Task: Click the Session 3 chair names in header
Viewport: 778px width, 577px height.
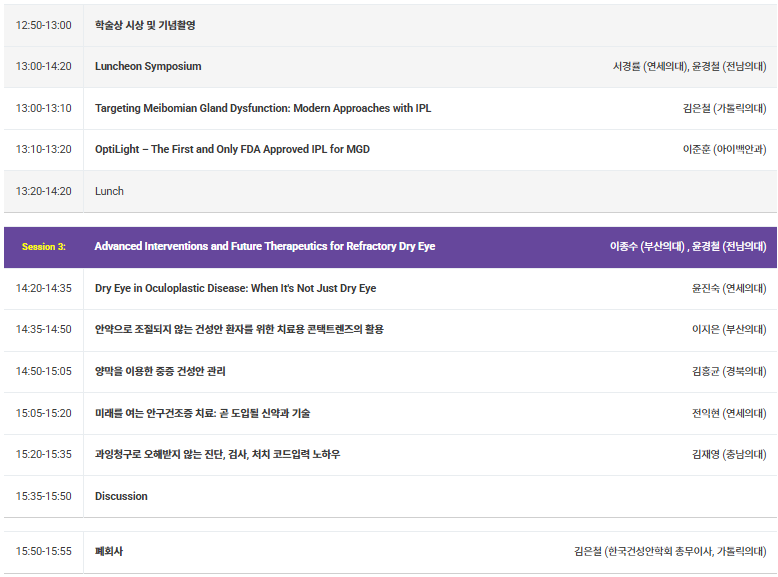Action: point(688,246)
